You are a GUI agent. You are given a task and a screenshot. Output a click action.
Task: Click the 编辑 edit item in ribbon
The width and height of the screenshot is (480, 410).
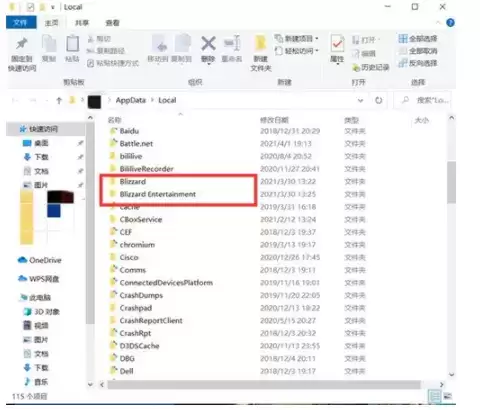tap(364, 54)
